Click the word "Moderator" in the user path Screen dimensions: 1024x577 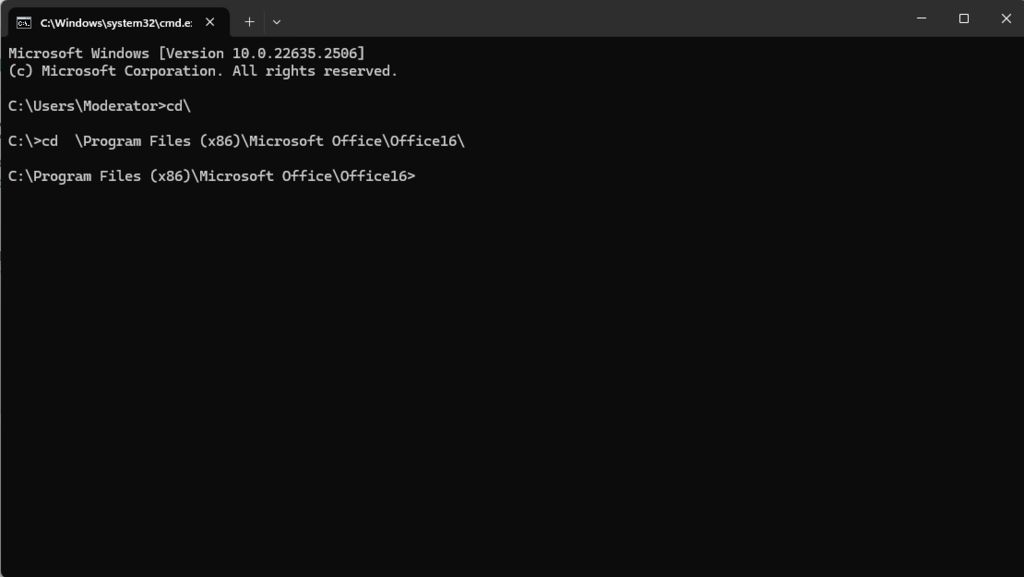120,106
